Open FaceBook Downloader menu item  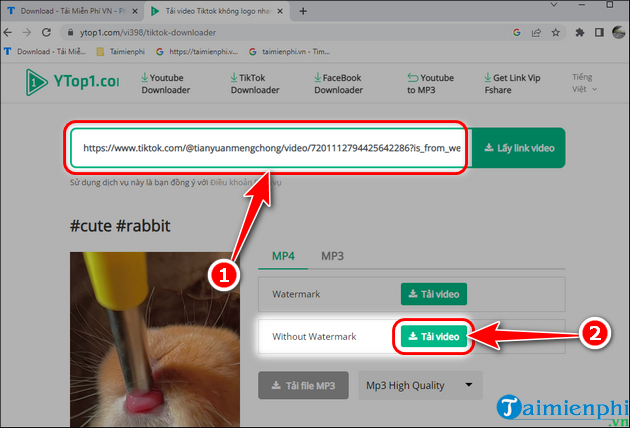tap(338, 84)
